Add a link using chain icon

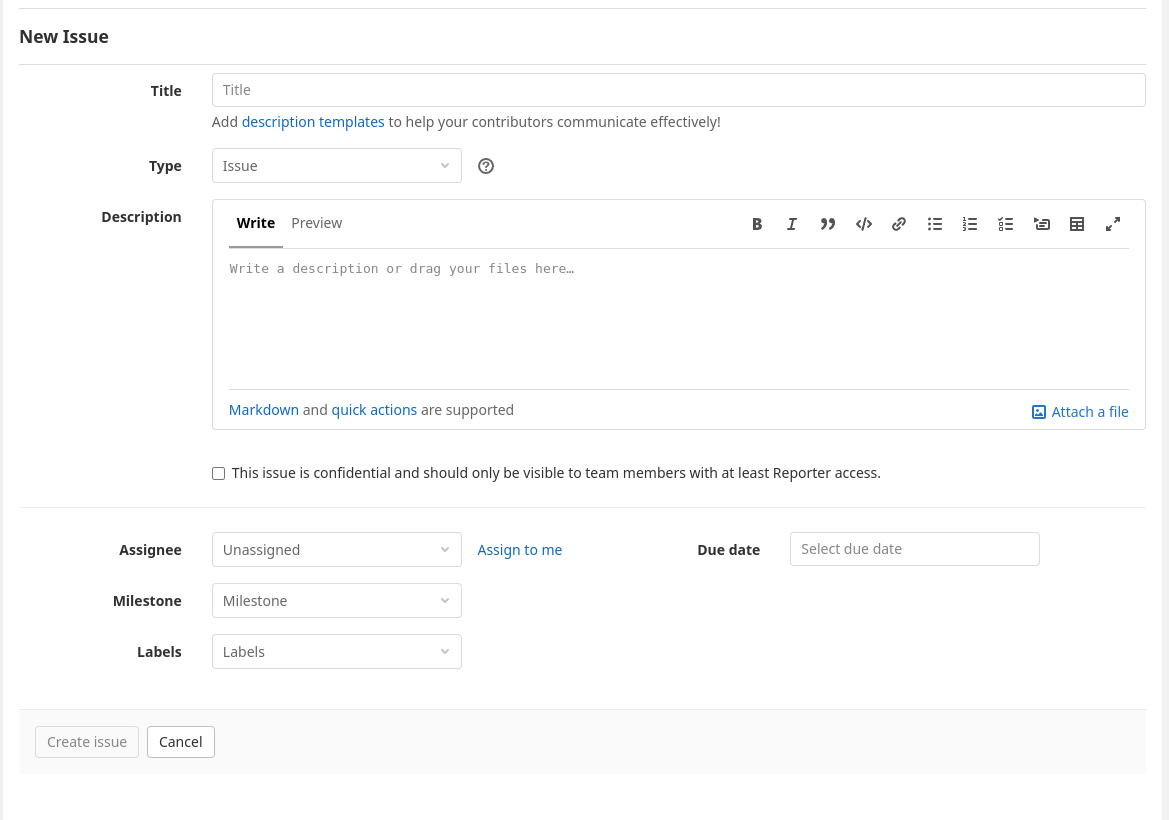click(x=899, y=224)
